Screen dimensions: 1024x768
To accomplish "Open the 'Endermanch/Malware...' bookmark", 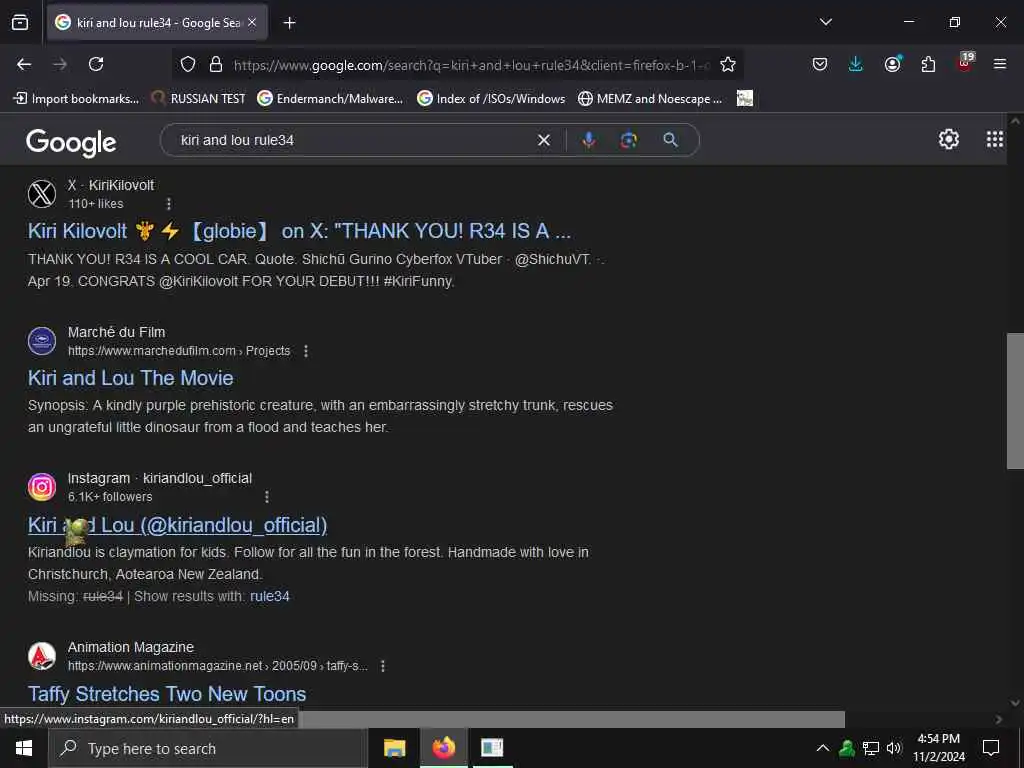I will point(330,99).
